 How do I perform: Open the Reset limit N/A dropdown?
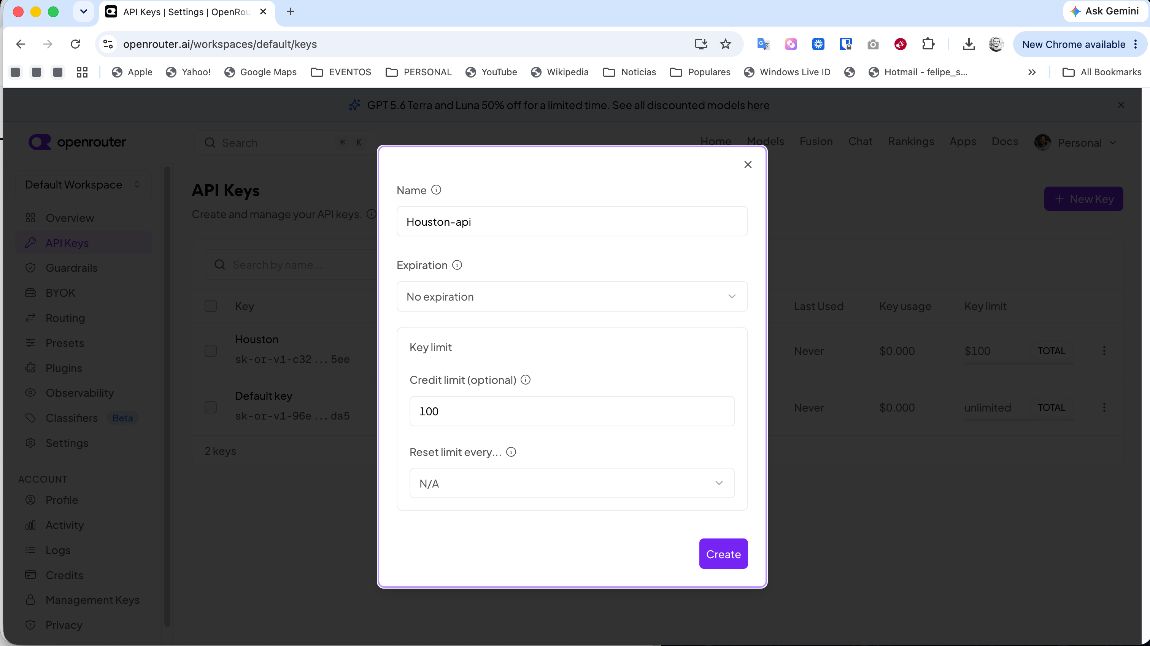[x=572, y=483]
